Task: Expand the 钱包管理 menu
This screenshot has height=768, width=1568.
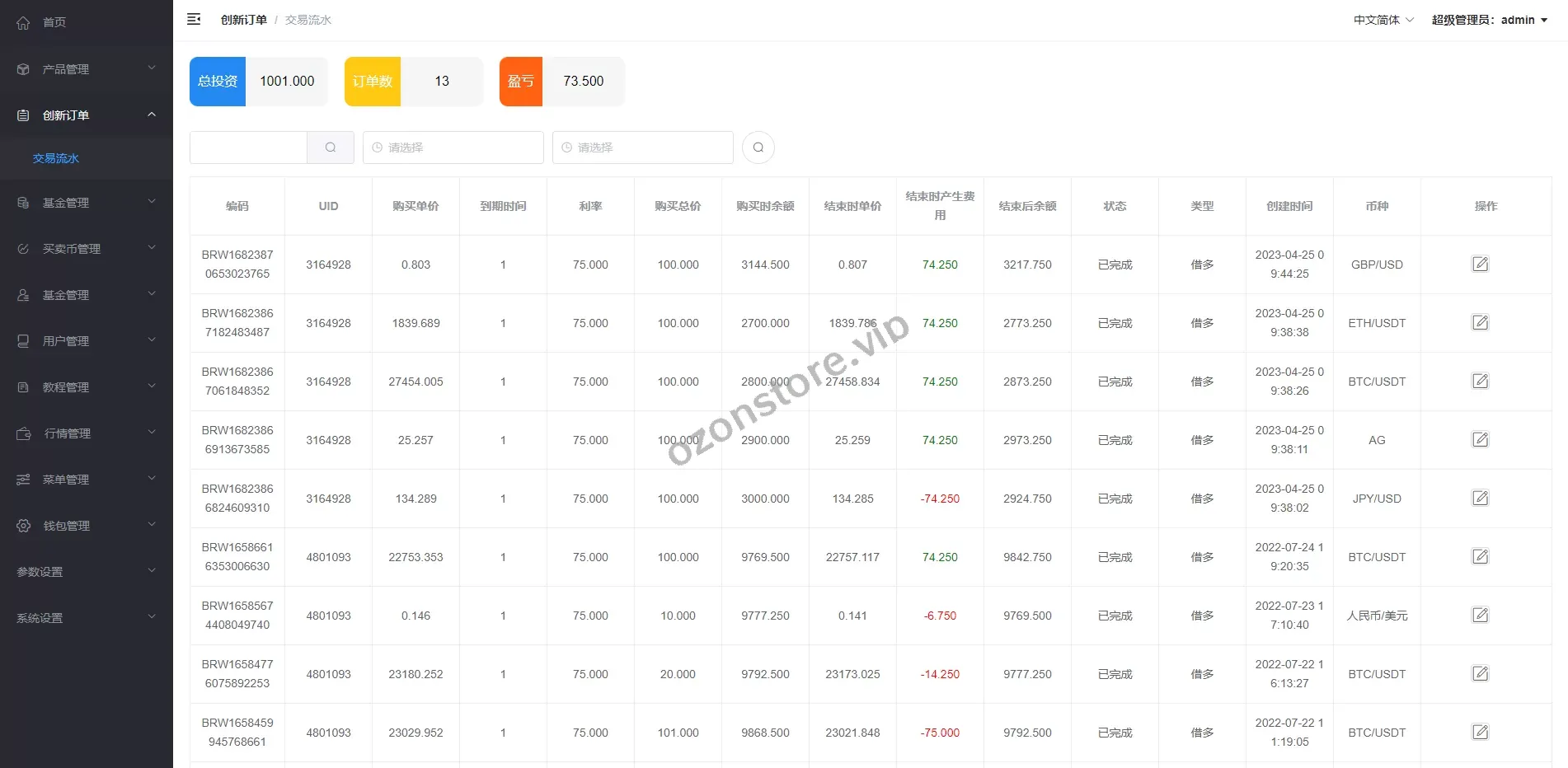Action: (87, 526)
